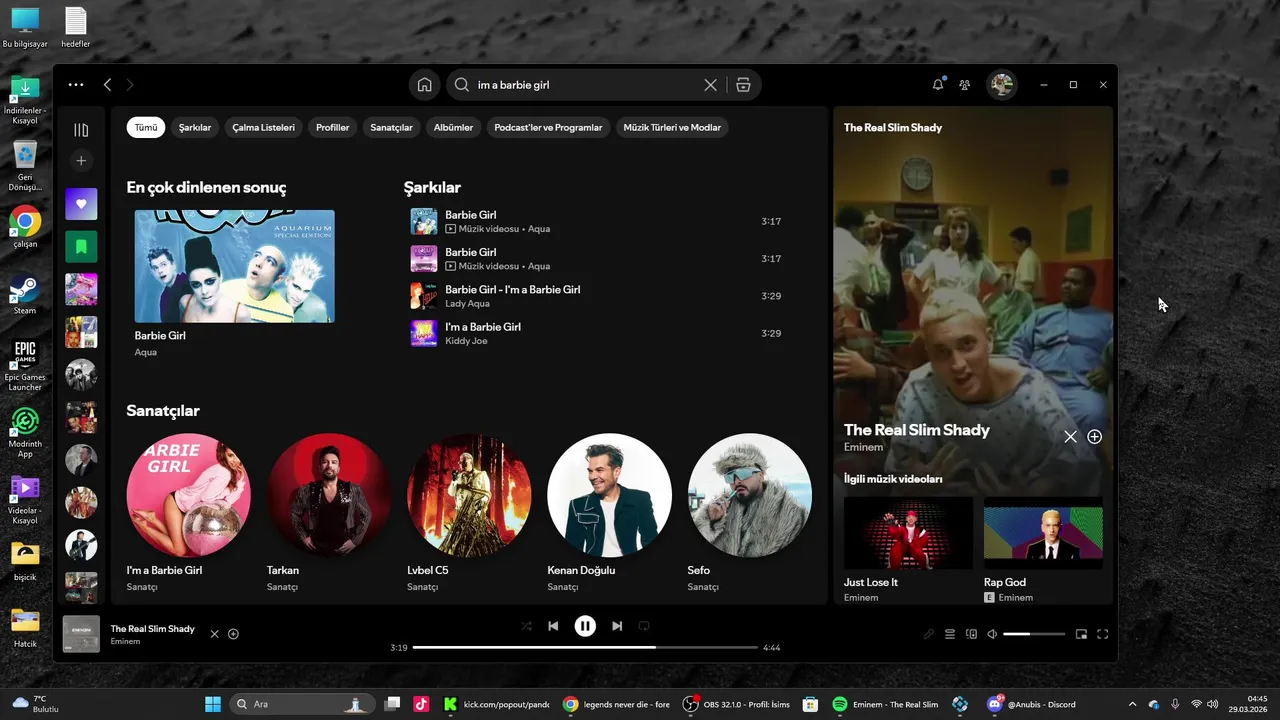Screen dimensions: 1280x720
Task: Click I'm a Barbie Girl by Kiddy Joe
Action: coord(483,327)
